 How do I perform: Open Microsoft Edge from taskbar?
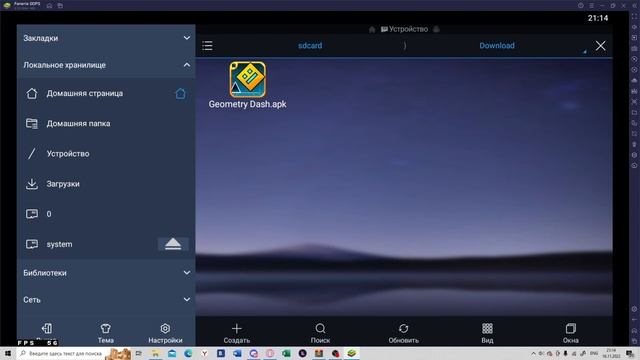[x=188, y=353]
